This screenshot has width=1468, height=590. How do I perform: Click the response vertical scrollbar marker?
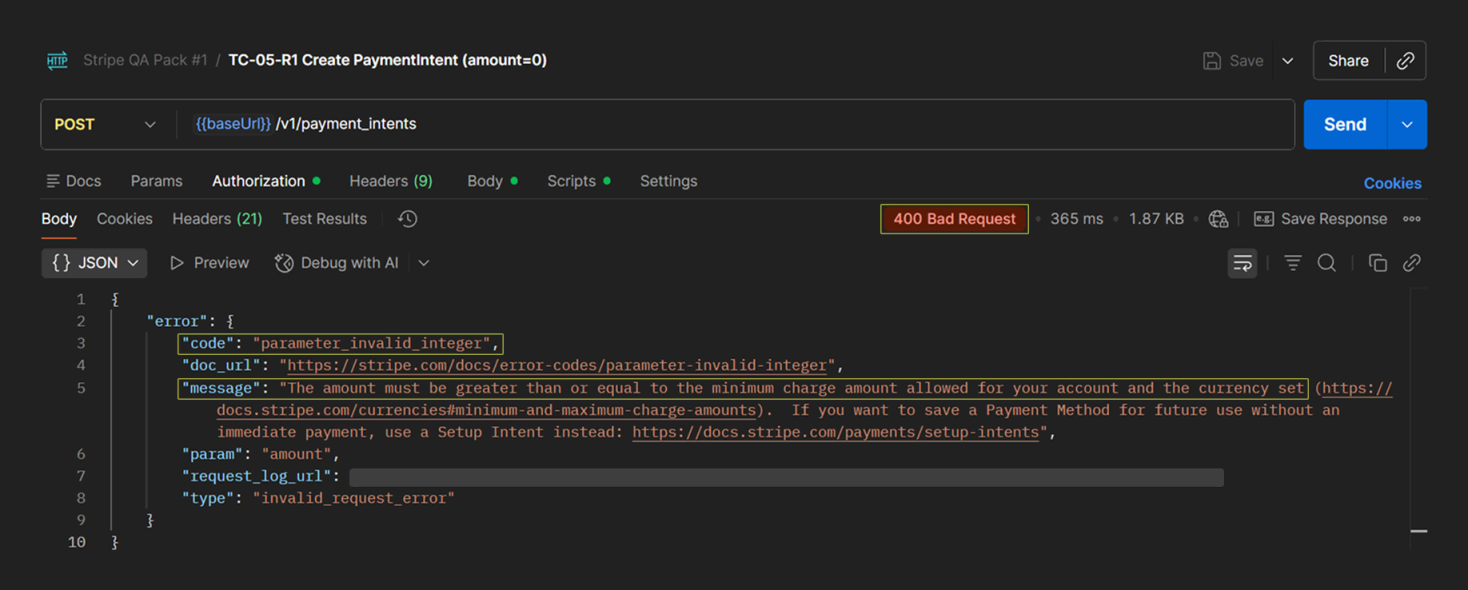point(1418,531)
